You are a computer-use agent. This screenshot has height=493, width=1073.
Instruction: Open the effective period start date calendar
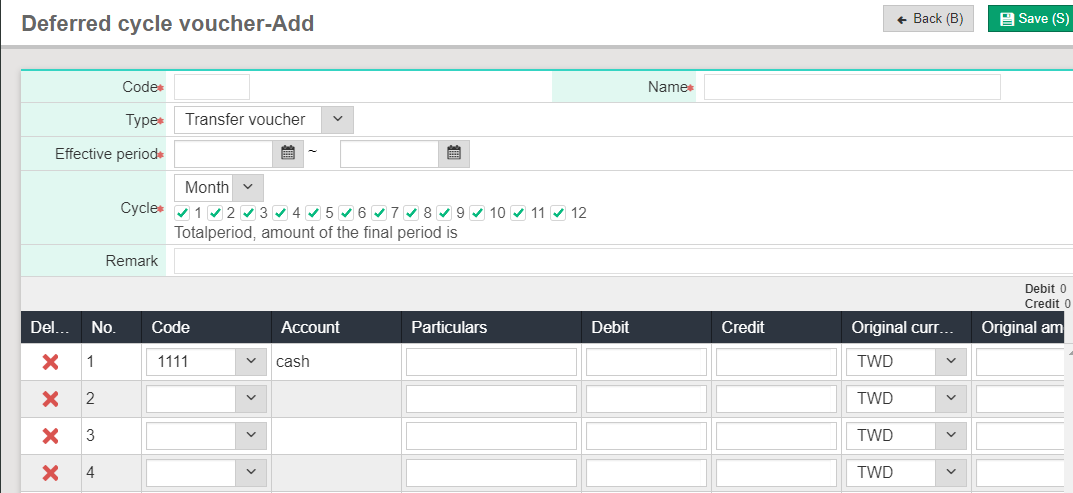pos(288,154)
